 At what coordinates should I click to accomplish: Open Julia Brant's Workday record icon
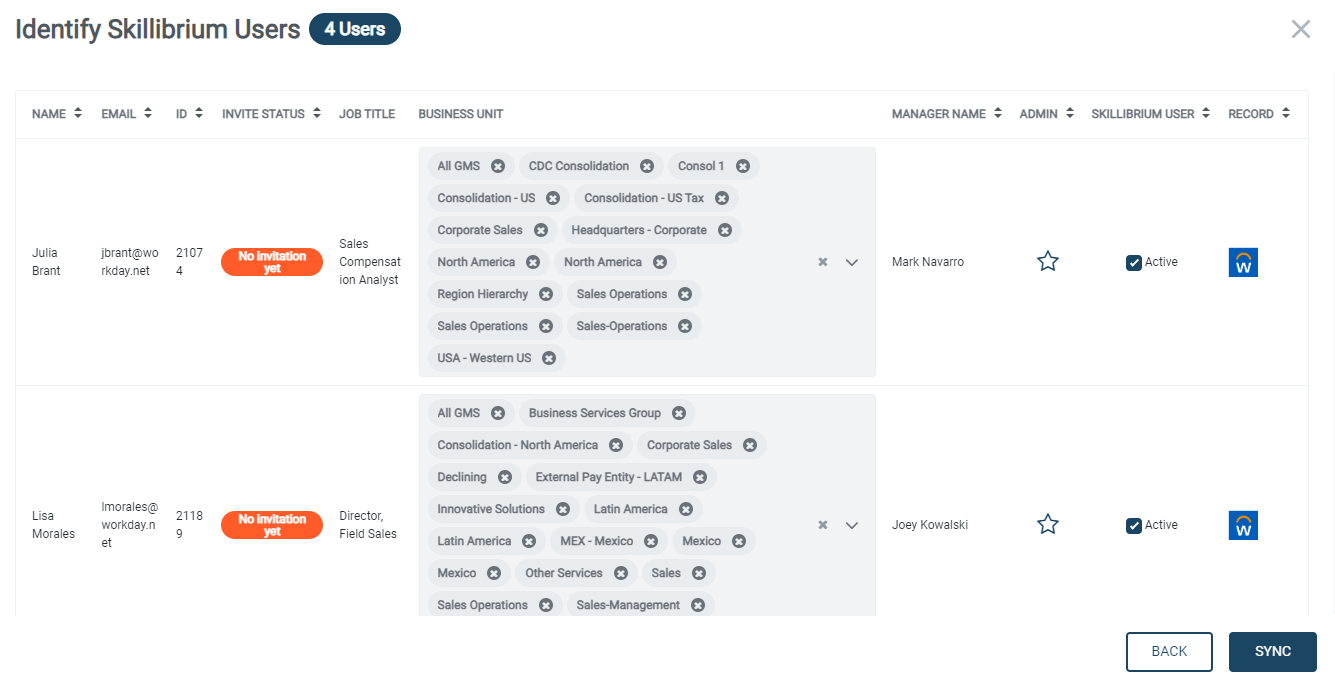(x=1243, y=262)
